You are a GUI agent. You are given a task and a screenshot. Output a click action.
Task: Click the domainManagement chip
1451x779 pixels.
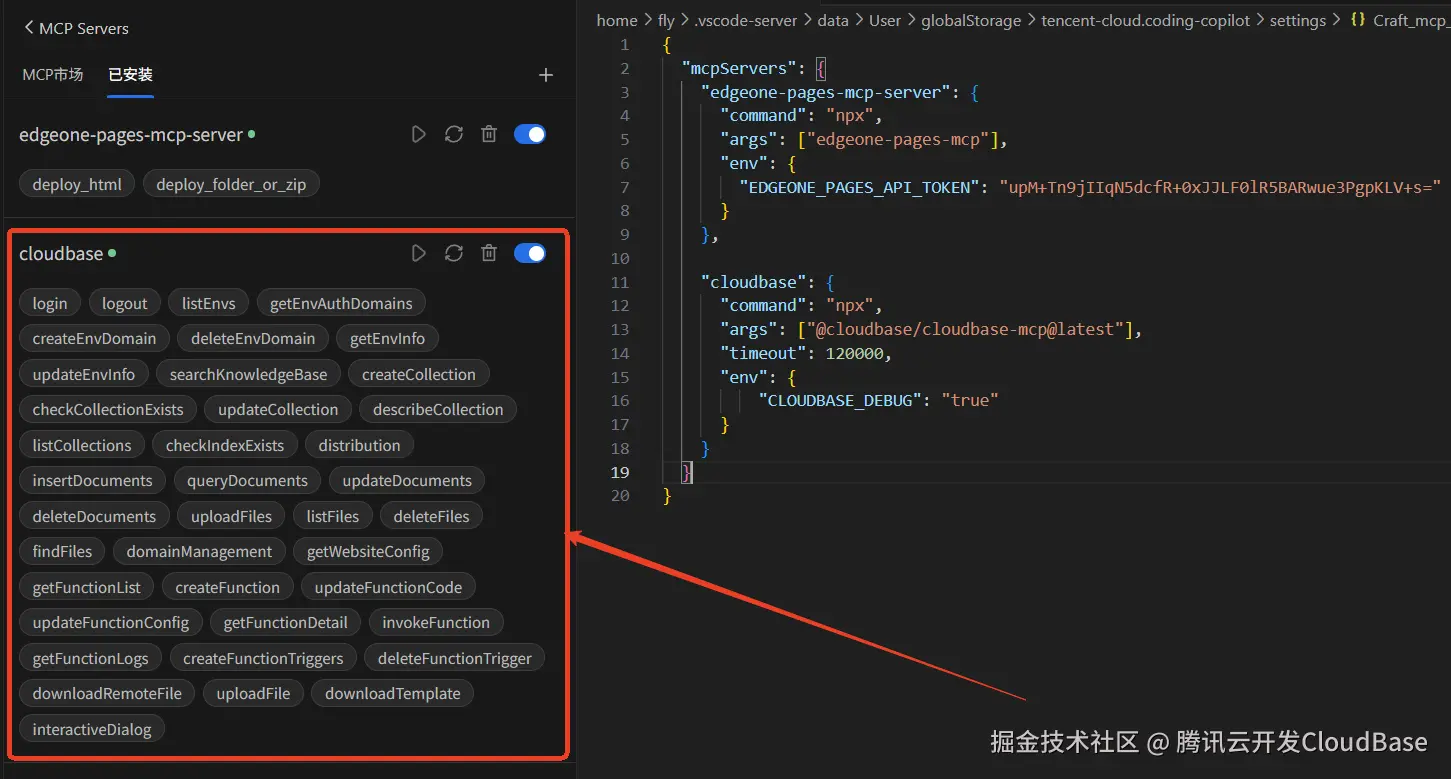click(x=199, y=551)
